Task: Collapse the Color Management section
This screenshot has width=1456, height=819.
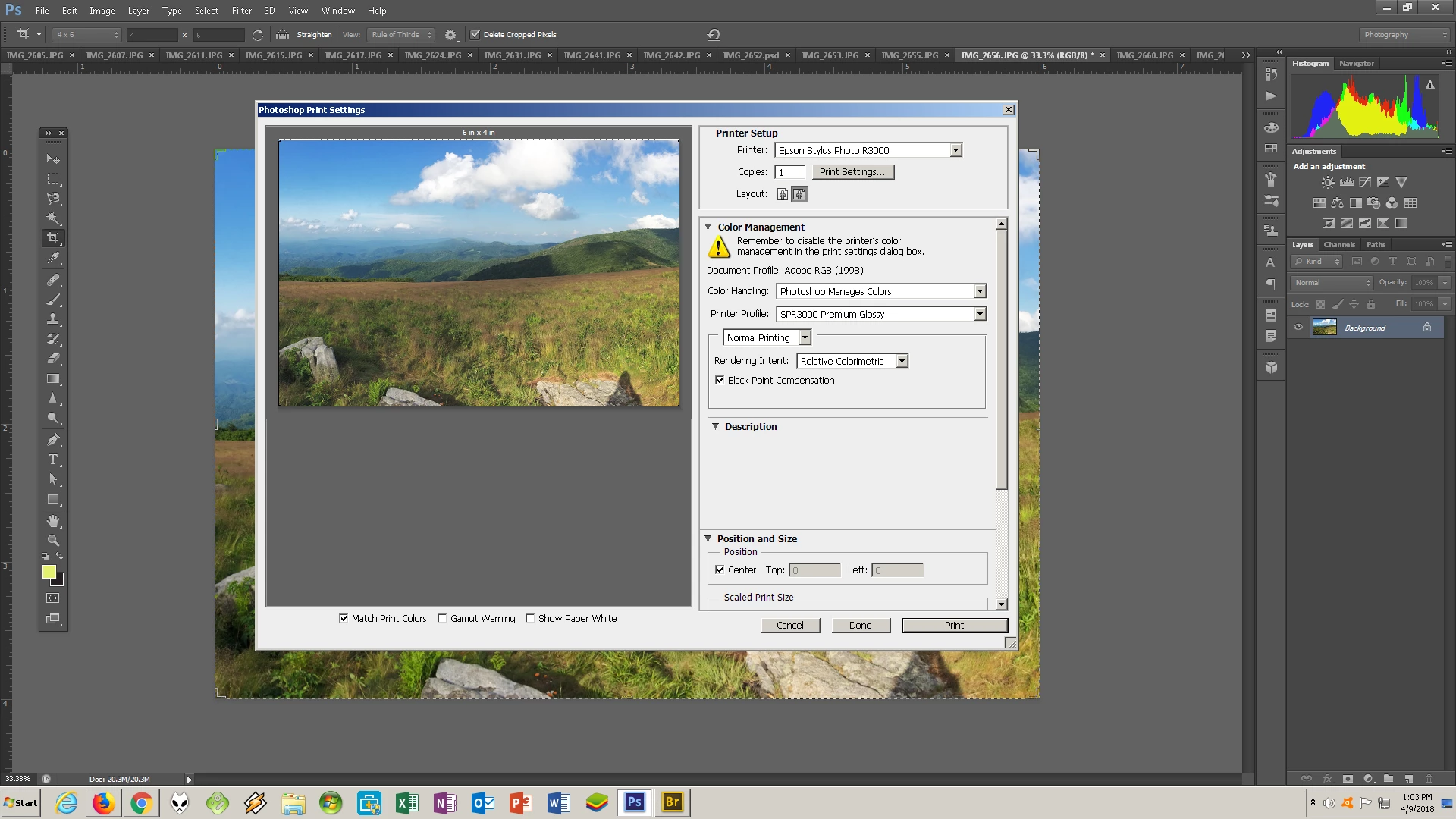Action: click(708, 227)
